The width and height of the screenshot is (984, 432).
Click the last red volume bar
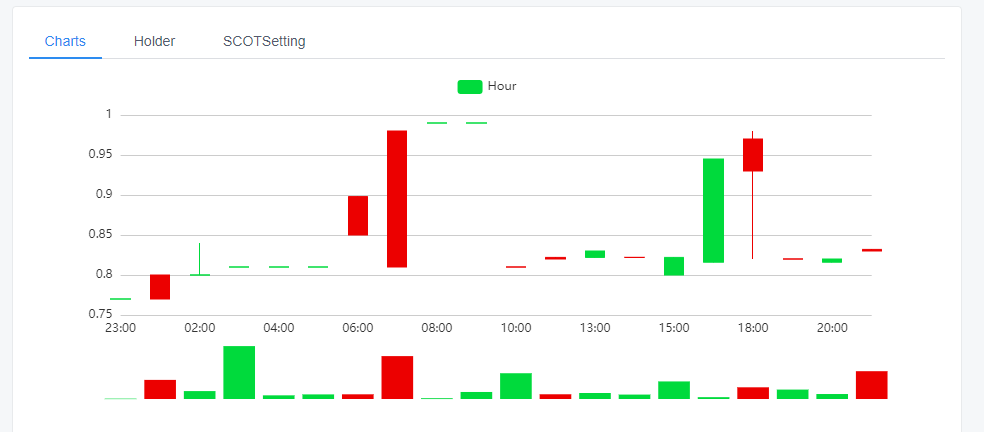[x=872, y=385]
